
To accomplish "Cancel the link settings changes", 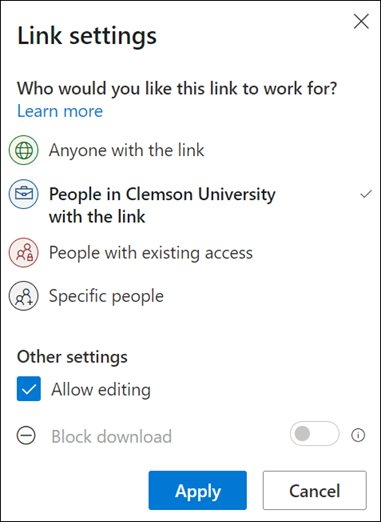I will [x=315, y=490].
